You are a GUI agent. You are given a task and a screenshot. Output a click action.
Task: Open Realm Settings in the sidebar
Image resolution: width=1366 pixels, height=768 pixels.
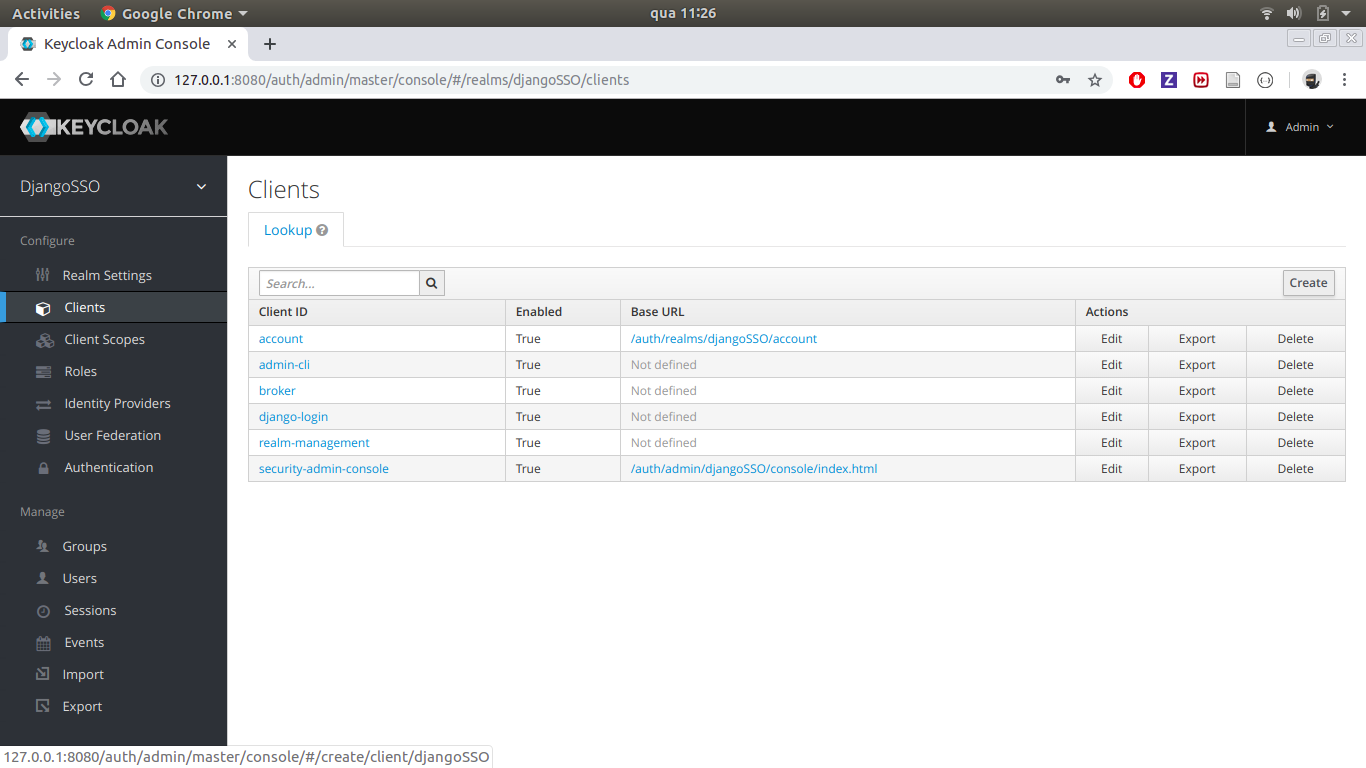tap(107, 275)
